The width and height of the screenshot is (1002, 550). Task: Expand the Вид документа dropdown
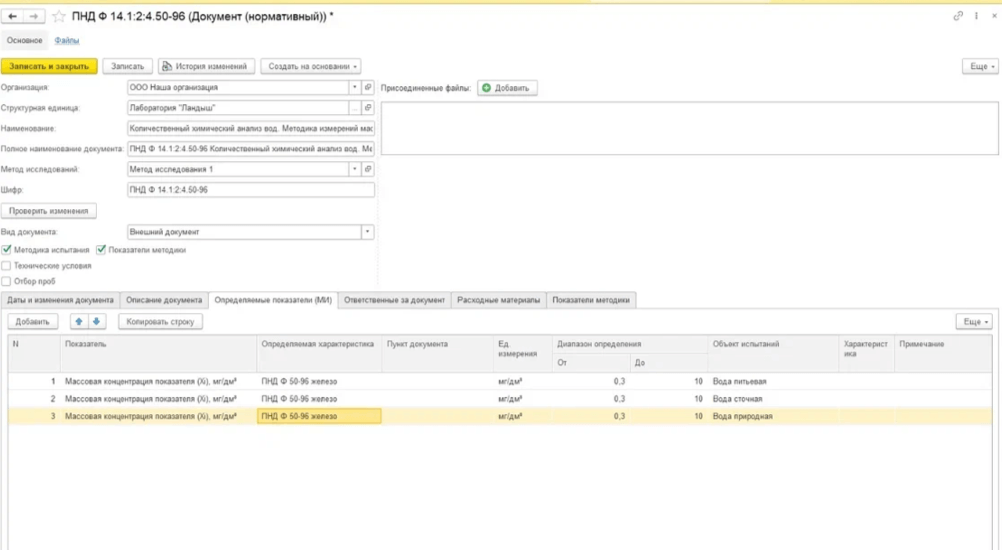[367, 232]
